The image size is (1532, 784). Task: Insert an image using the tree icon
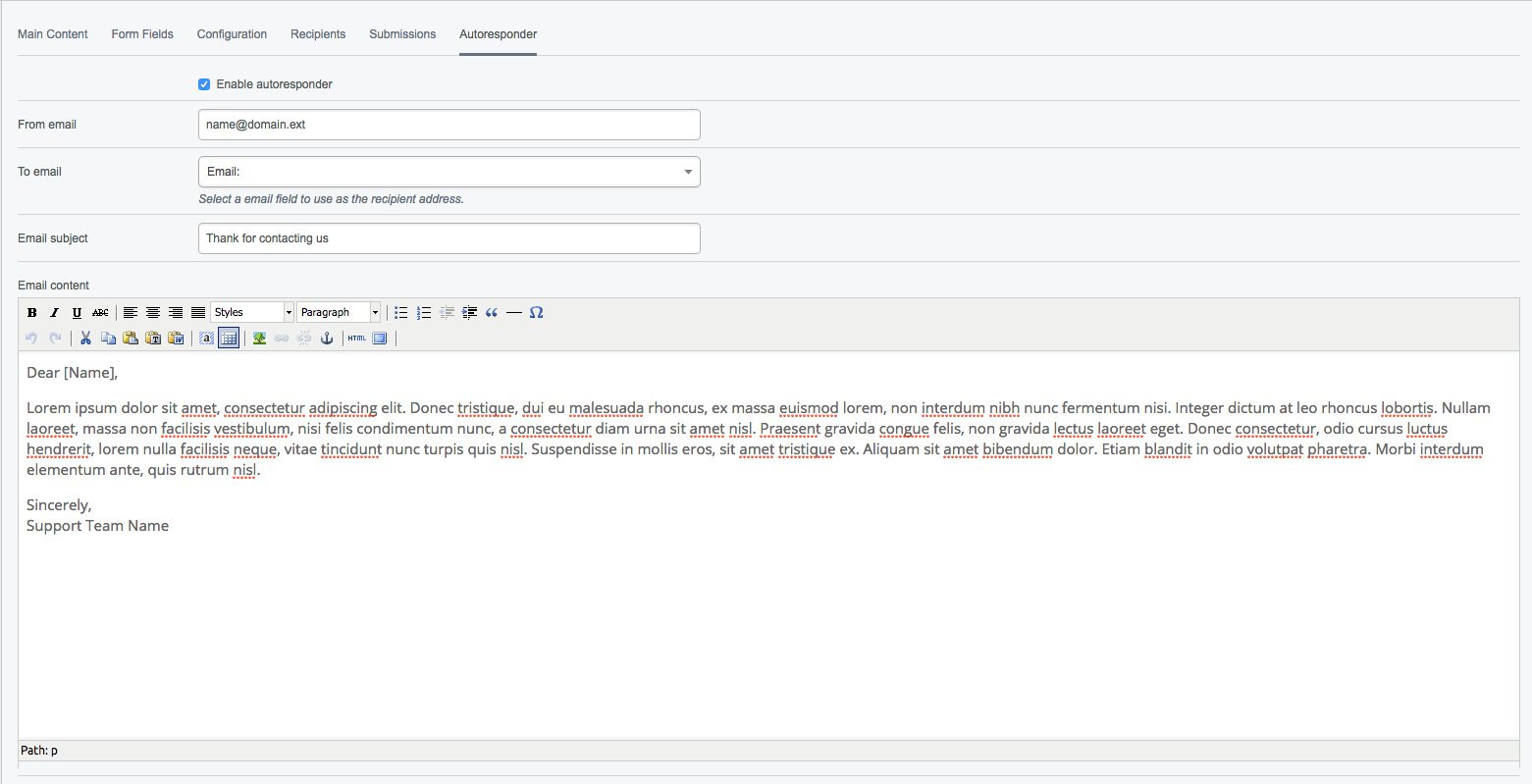point(259,339)
